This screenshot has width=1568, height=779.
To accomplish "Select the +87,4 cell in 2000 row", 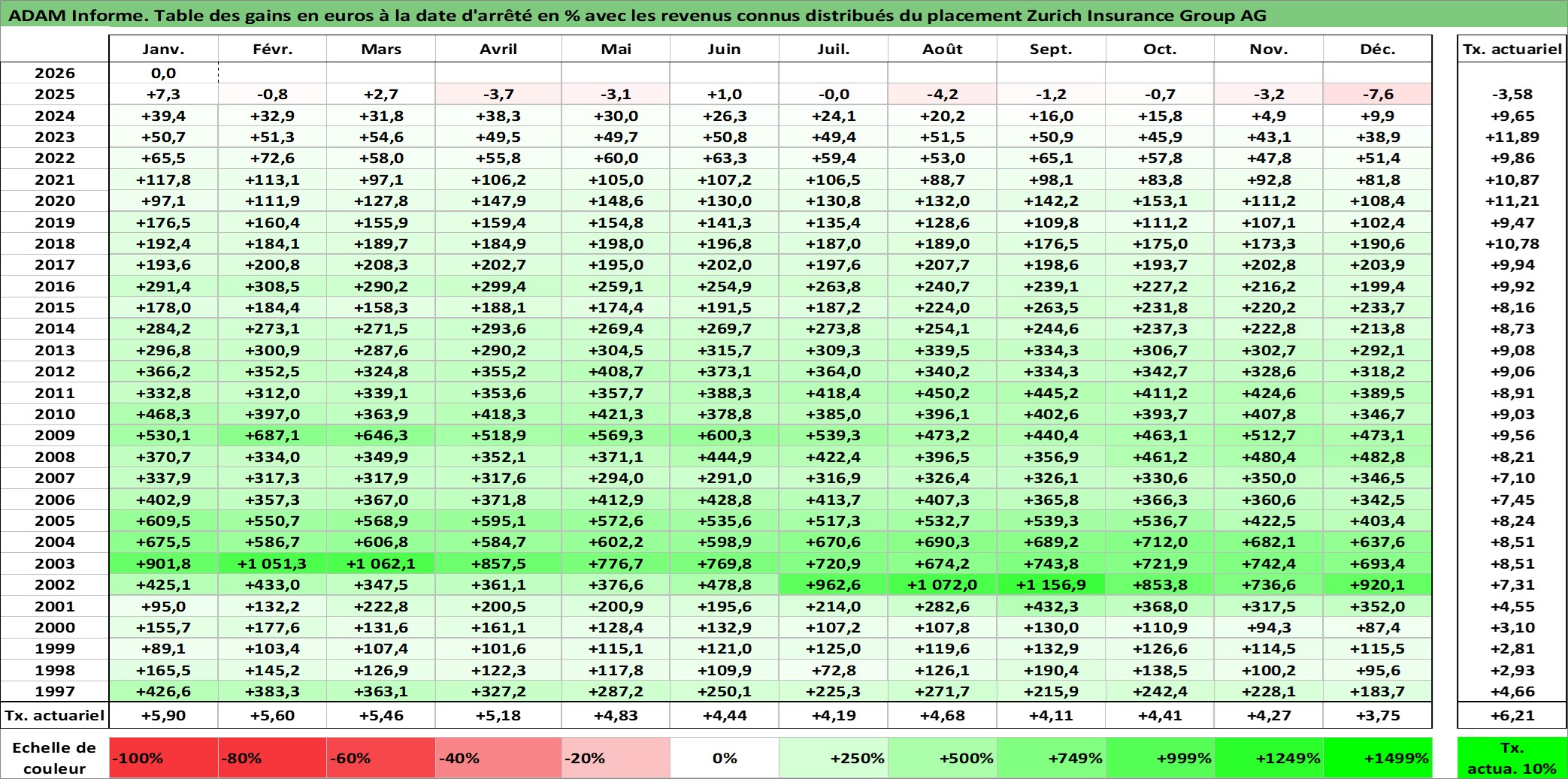I will click(x=1378, y=627).
